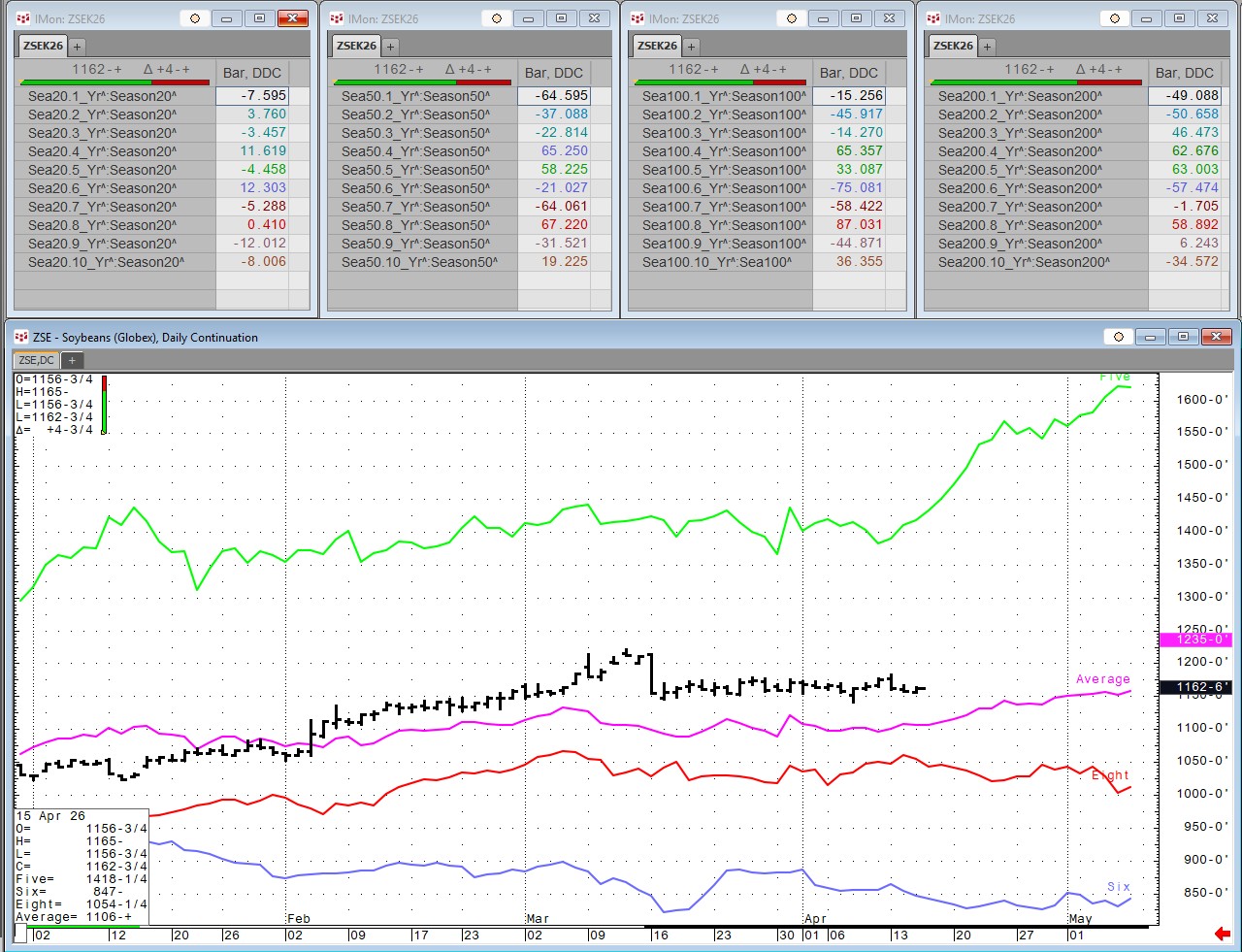
Task: Click the orange circle button in third IMon window
Action: [x=791, y=18]
